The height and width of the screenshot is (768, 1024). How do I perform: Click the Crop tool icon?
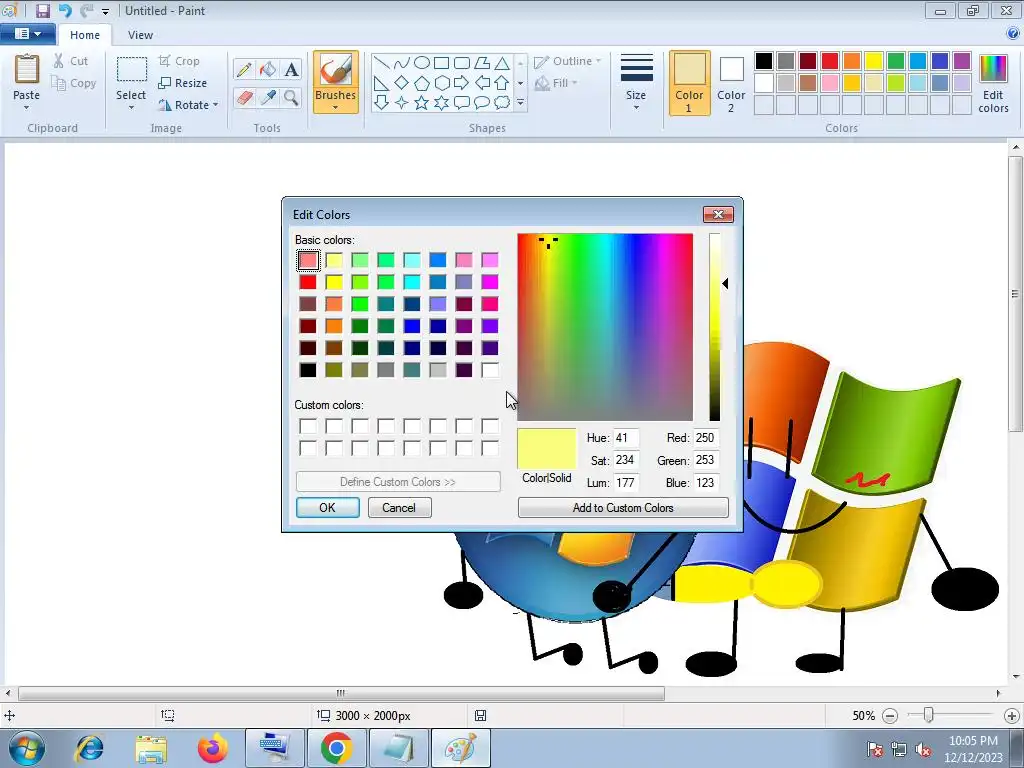point(165,61)
